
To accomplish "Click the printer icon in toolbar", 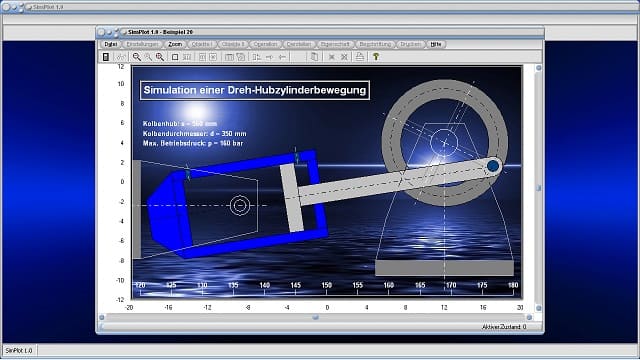I will click(359, 57).
